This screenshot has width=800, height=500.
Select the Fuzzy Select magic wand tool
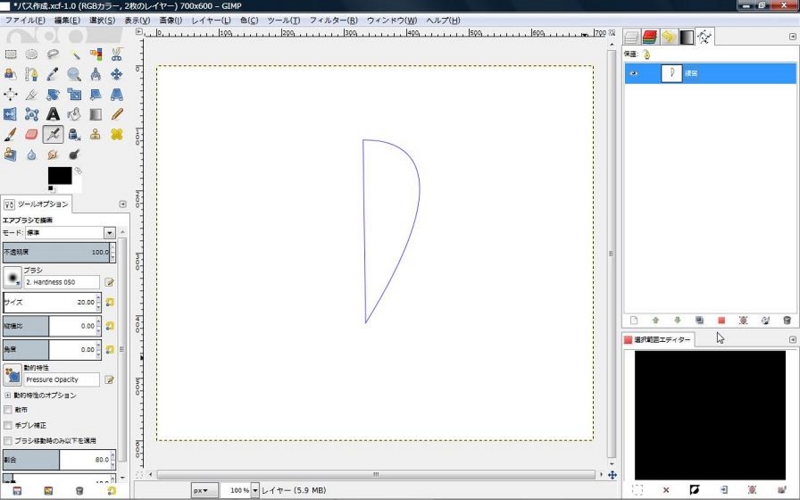pyautogui.click(x=74, y=54)
